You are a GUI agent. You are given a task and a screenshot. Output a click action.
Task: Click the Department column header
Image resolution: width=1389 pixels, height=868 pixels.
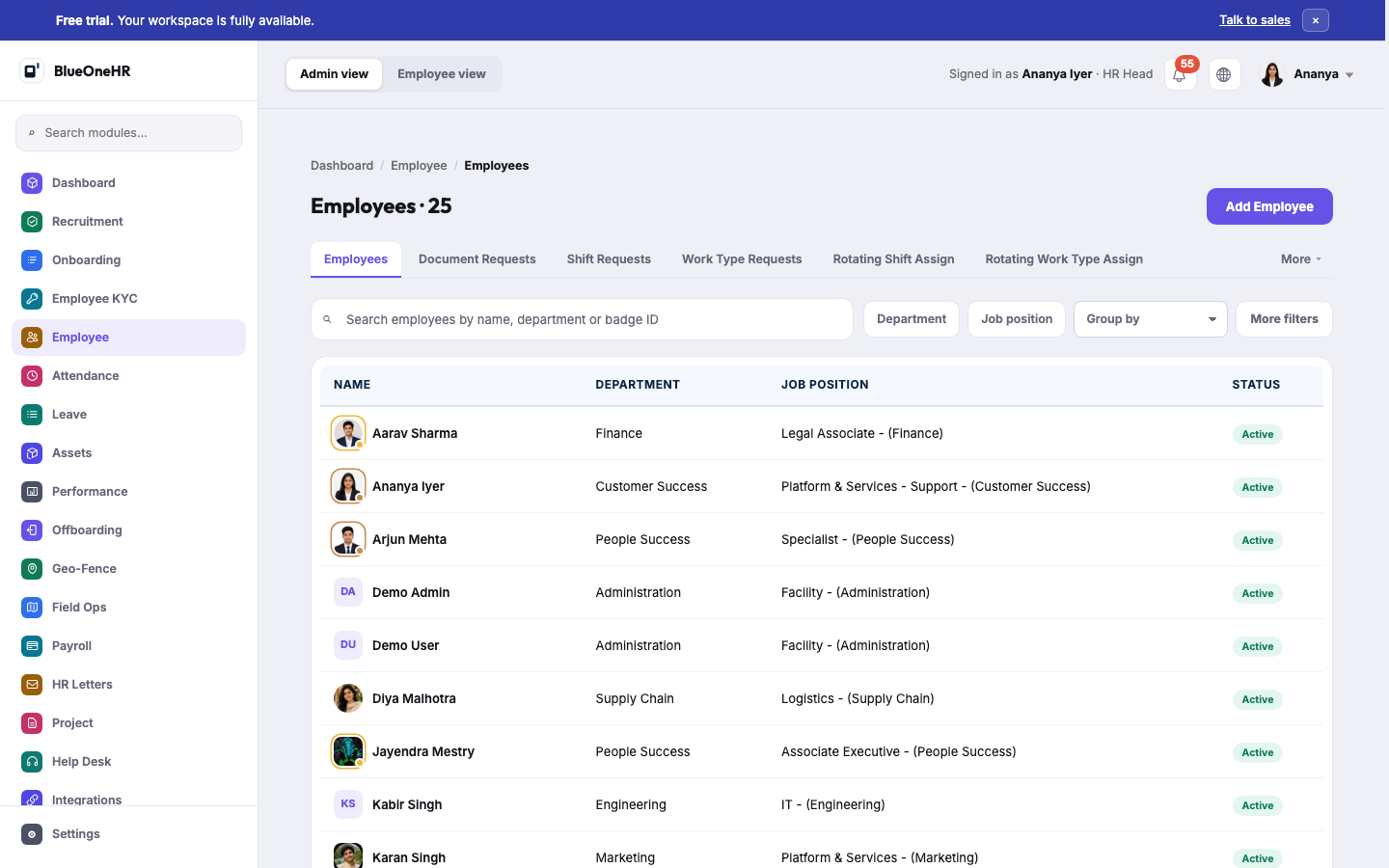tap(638, 385)
